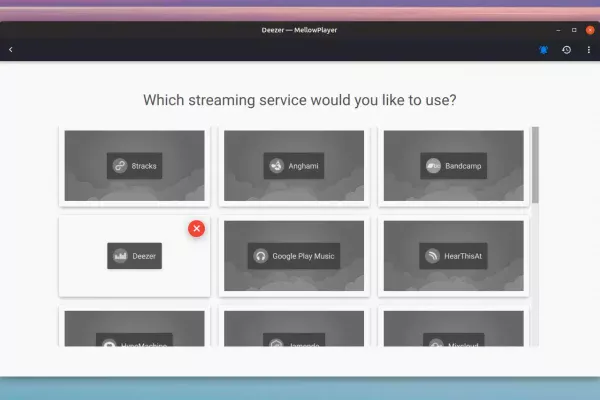Maximize the MellowPlayer window
The width and height of the screenshot is (600, 400).
(574, 30)
